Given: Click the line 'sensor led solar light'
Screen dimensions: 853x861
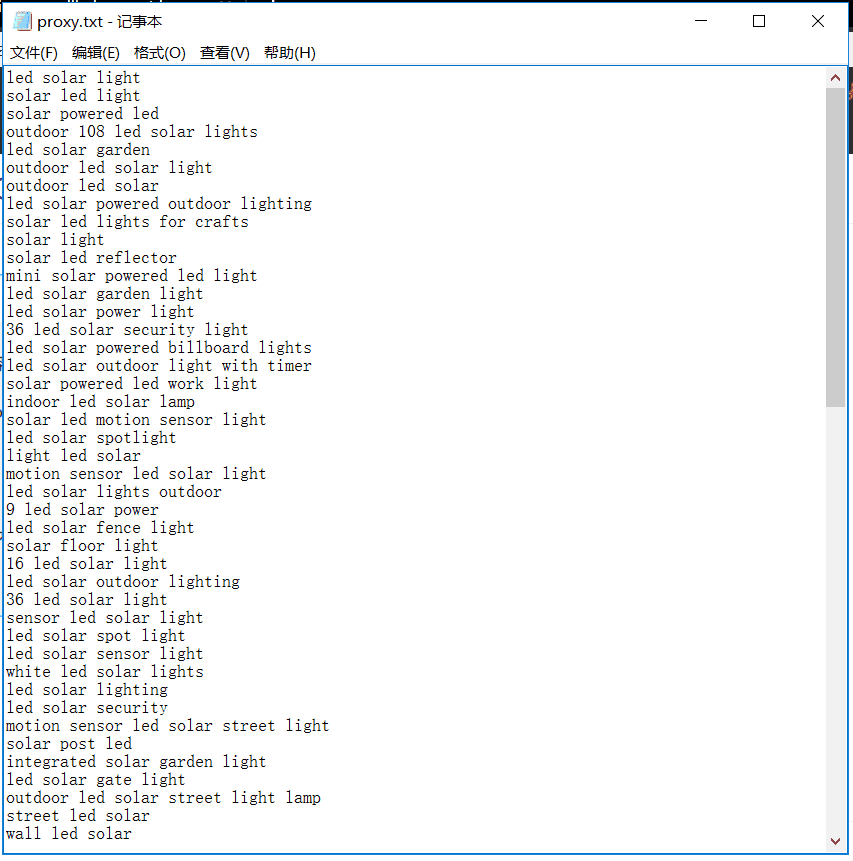Looking at the screenshot, I should click(105, 618).
